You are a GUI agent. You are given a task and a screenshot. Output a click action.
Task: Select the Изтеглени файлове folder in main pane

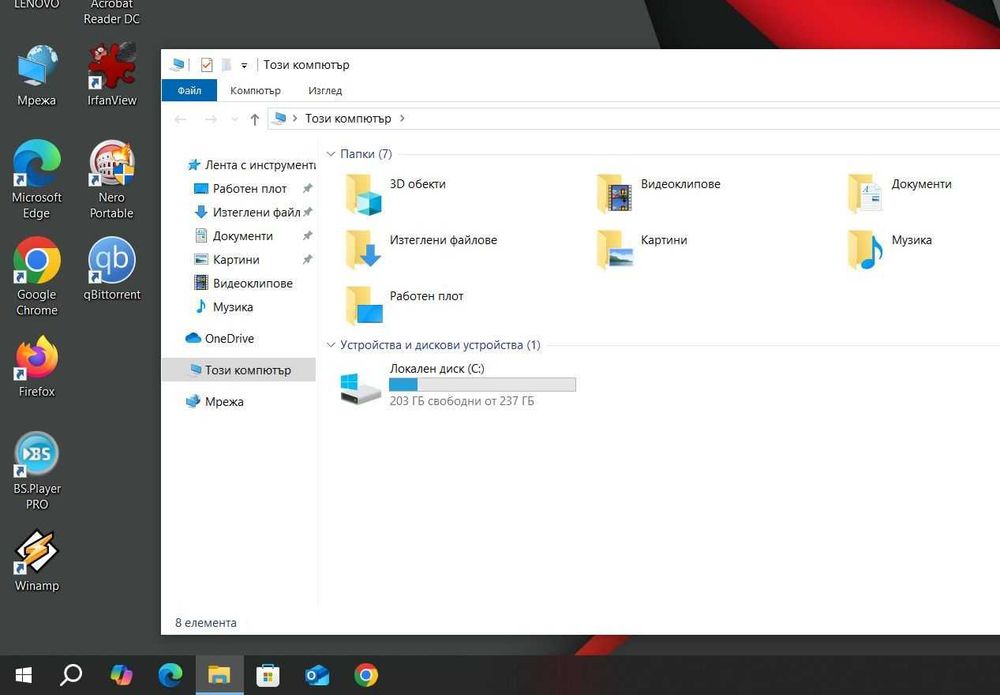421,249
